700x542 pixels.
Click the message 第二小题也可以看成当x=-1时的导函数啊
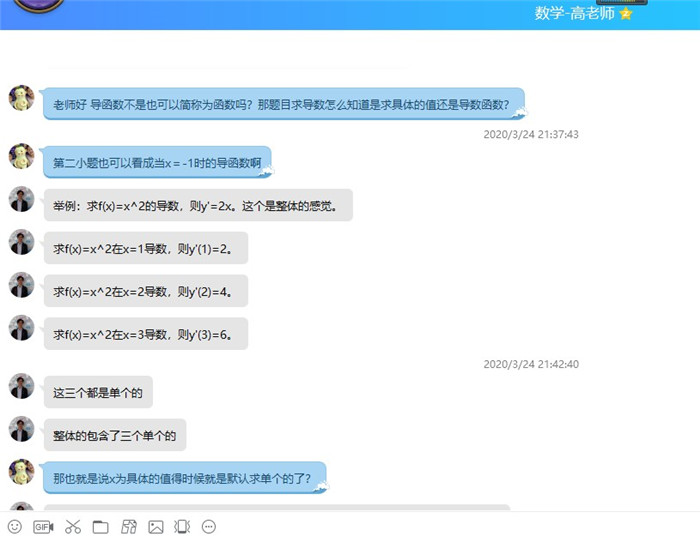coord(156,162)
